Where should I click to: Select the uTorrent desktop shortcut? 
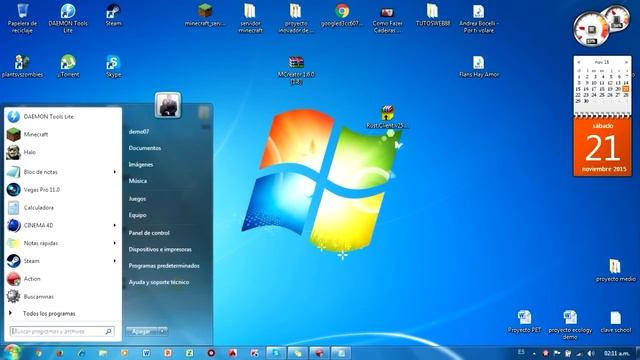[x=68, y=66]
